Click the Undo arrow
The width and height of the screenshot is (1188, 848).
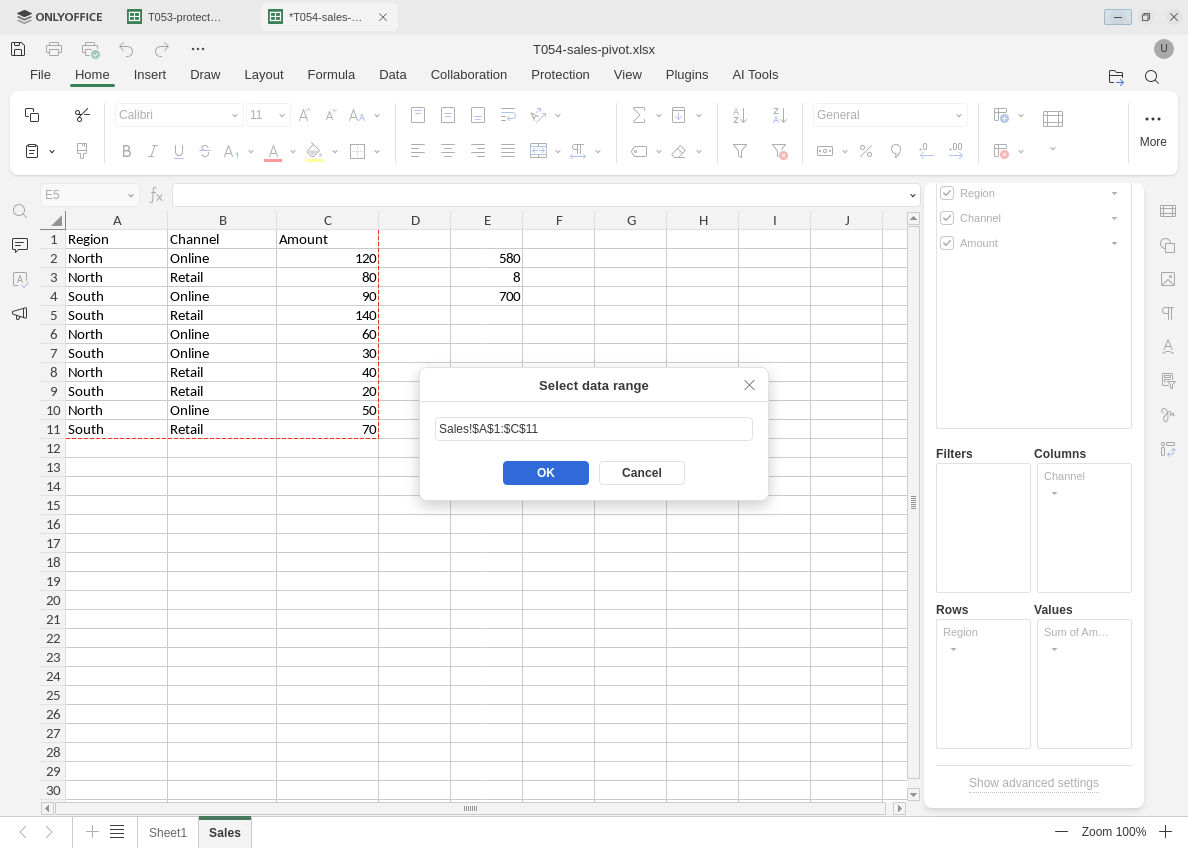(x=126, y=49)
